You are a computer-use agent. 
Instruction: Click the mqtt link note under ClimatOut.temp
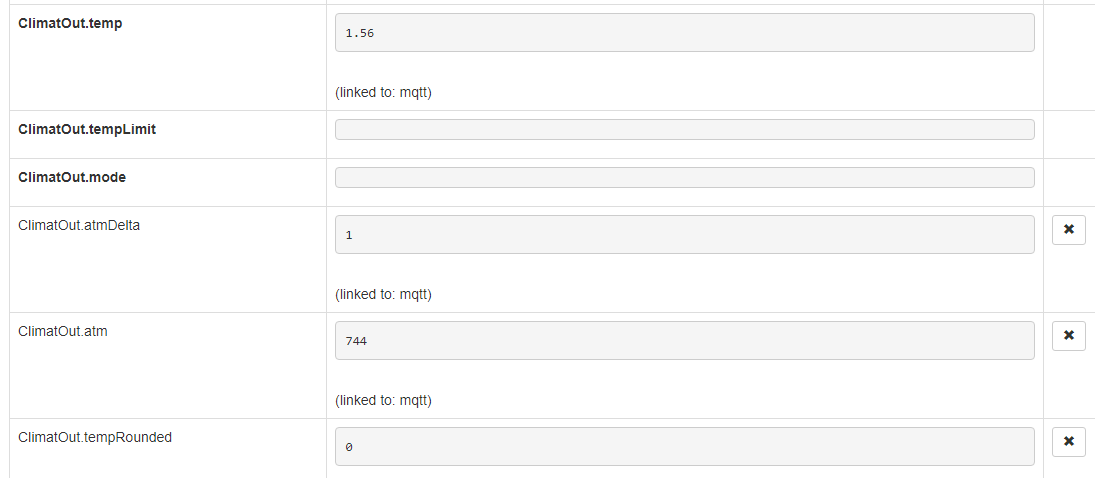383,93
